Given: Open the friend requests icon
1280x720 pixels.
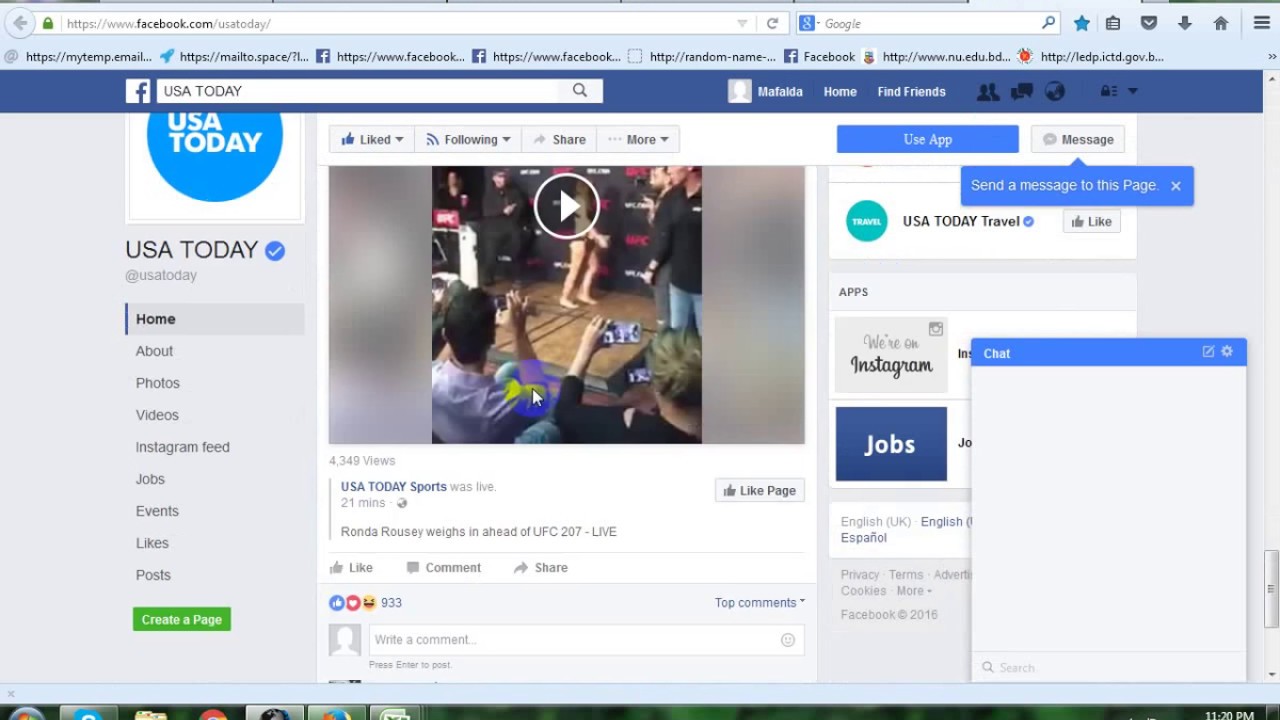Looking at the screenshot, I should click(x=988, y=91).
